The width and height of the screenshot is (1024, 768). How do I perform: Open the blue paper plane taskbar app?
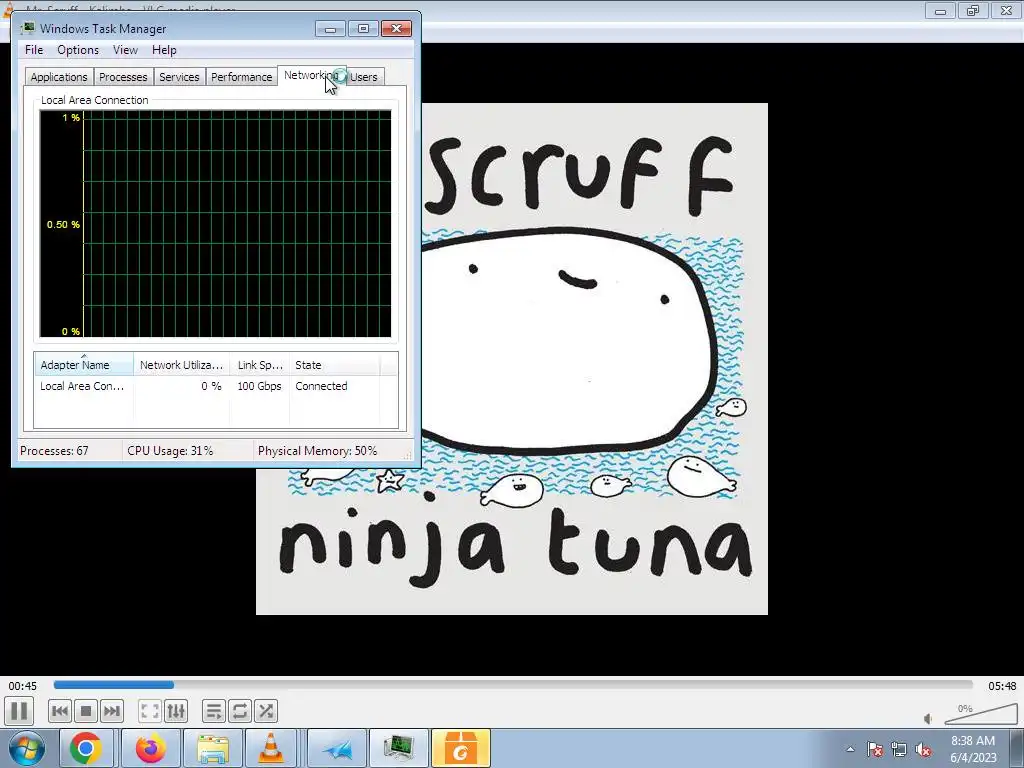coord(337,748)
